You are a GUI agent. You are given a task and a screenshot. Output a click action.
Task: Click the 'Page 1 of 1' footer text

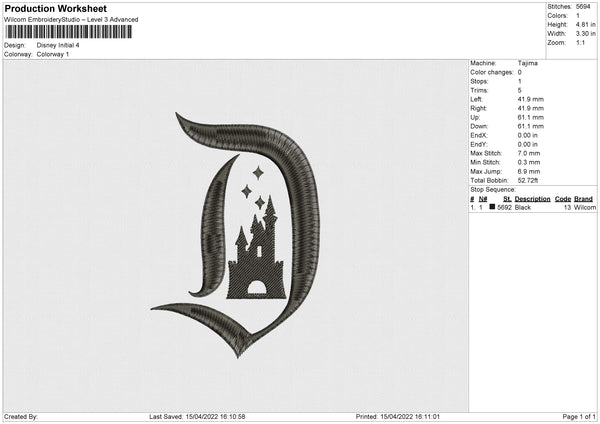(x=579, y=417)
